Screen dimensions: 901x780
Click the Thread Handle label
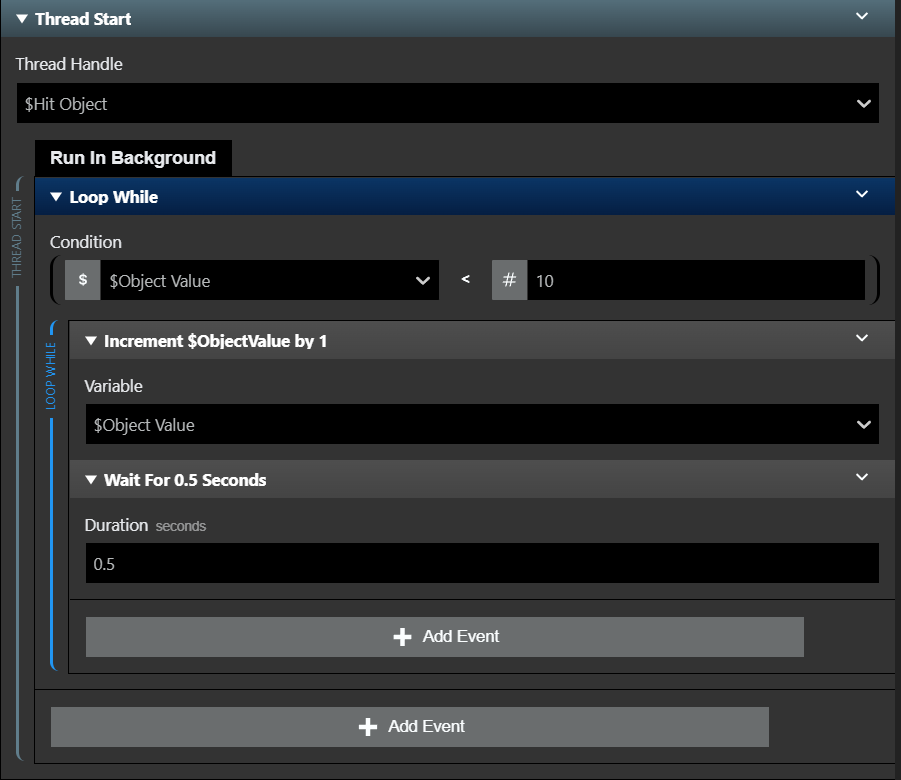[69, 64]
